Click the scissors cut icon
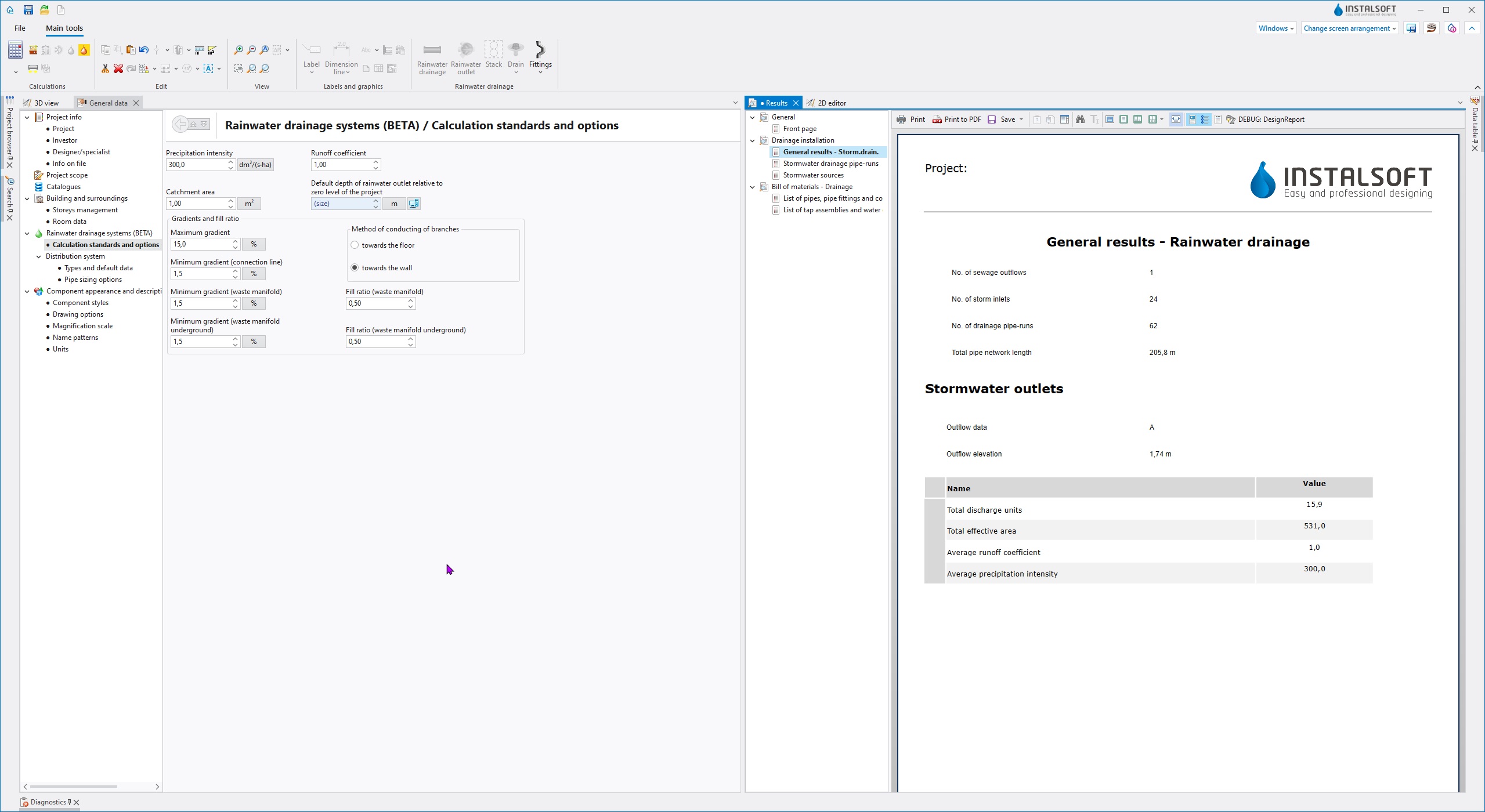The image size is (1485, 812). (x=105, y=68)
